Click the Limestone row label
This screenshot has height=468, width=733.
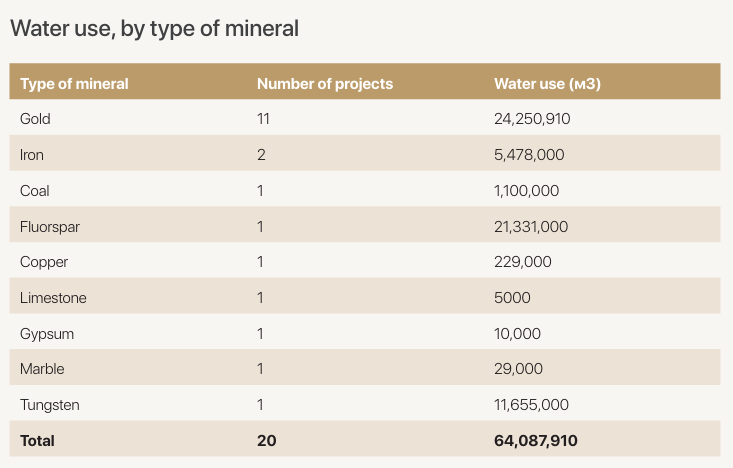click(53, 298)
